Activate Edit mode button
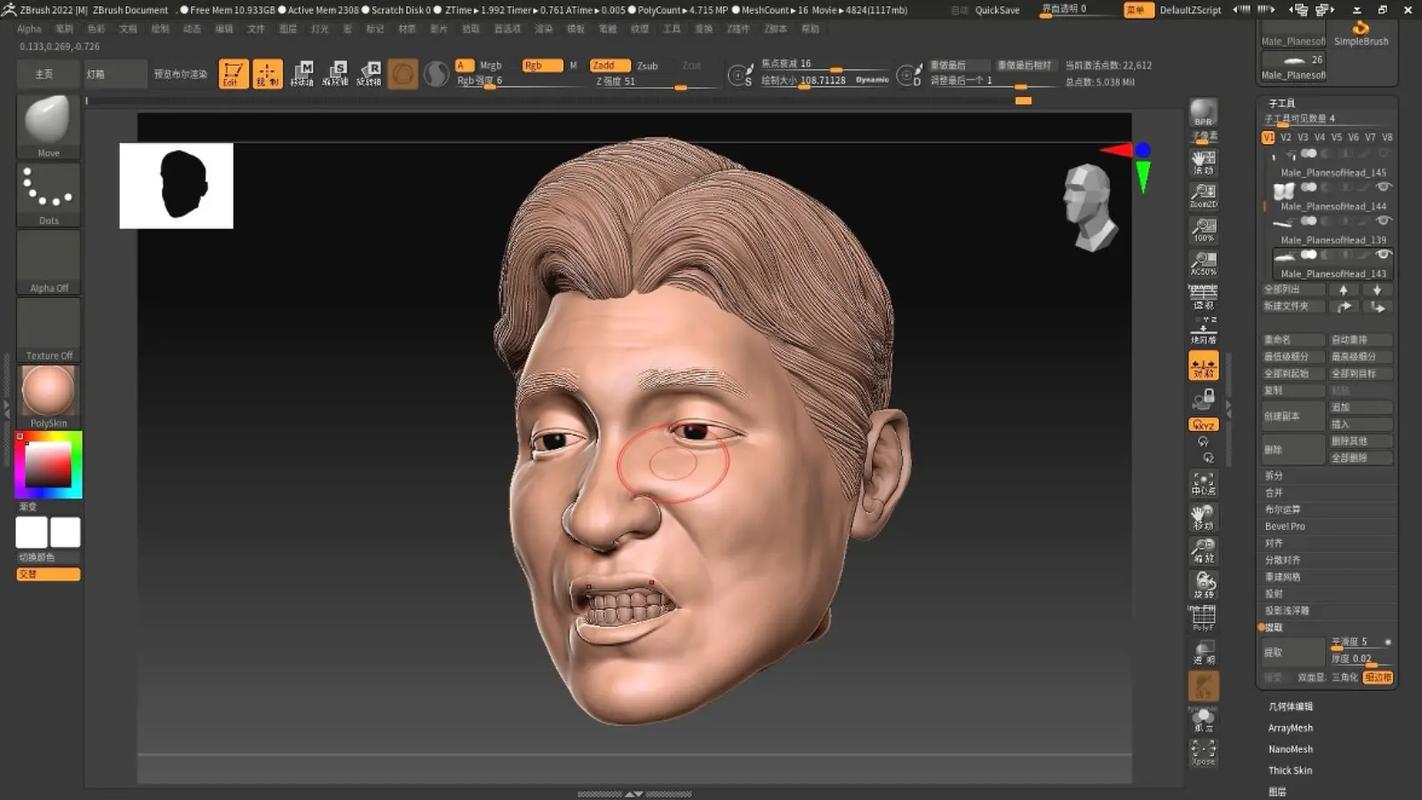The height and width of the screenshot is (800, 1422). click(234, 74)
